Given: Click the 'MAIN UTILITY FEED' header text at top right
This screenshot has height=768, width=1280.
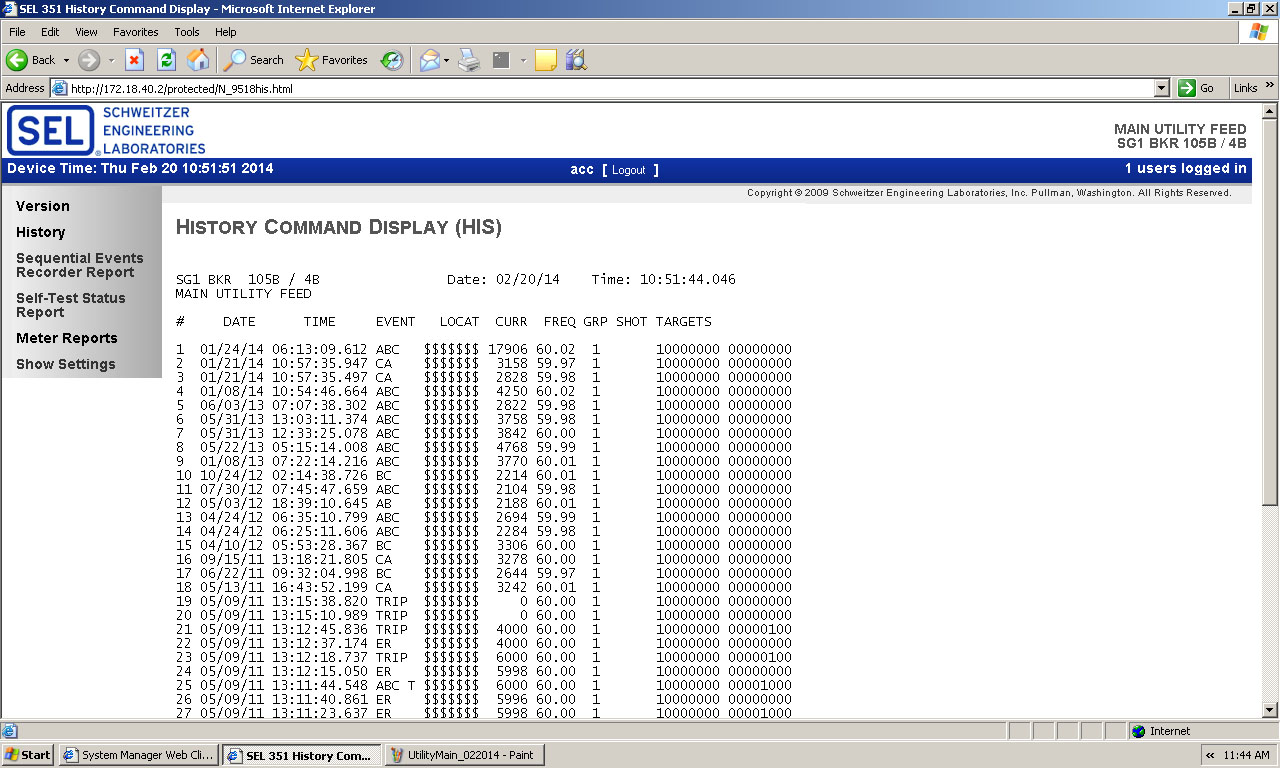Looking at the screenshot, I should click(x=1180, y=129).
